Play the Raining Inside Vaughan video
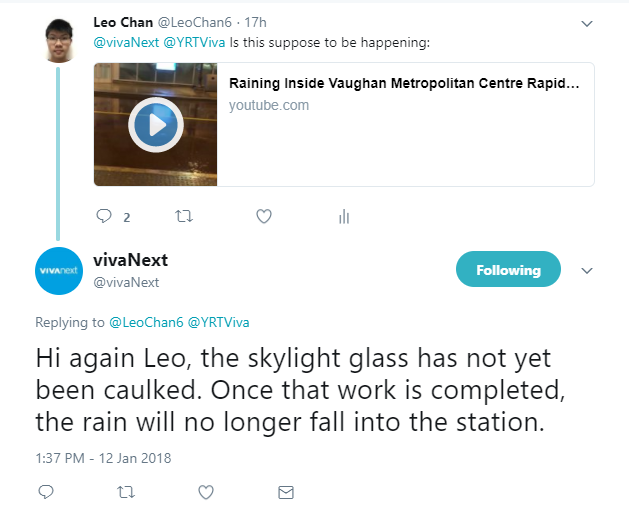The height and width of the screenshot is (531, 629). (155, 125)
